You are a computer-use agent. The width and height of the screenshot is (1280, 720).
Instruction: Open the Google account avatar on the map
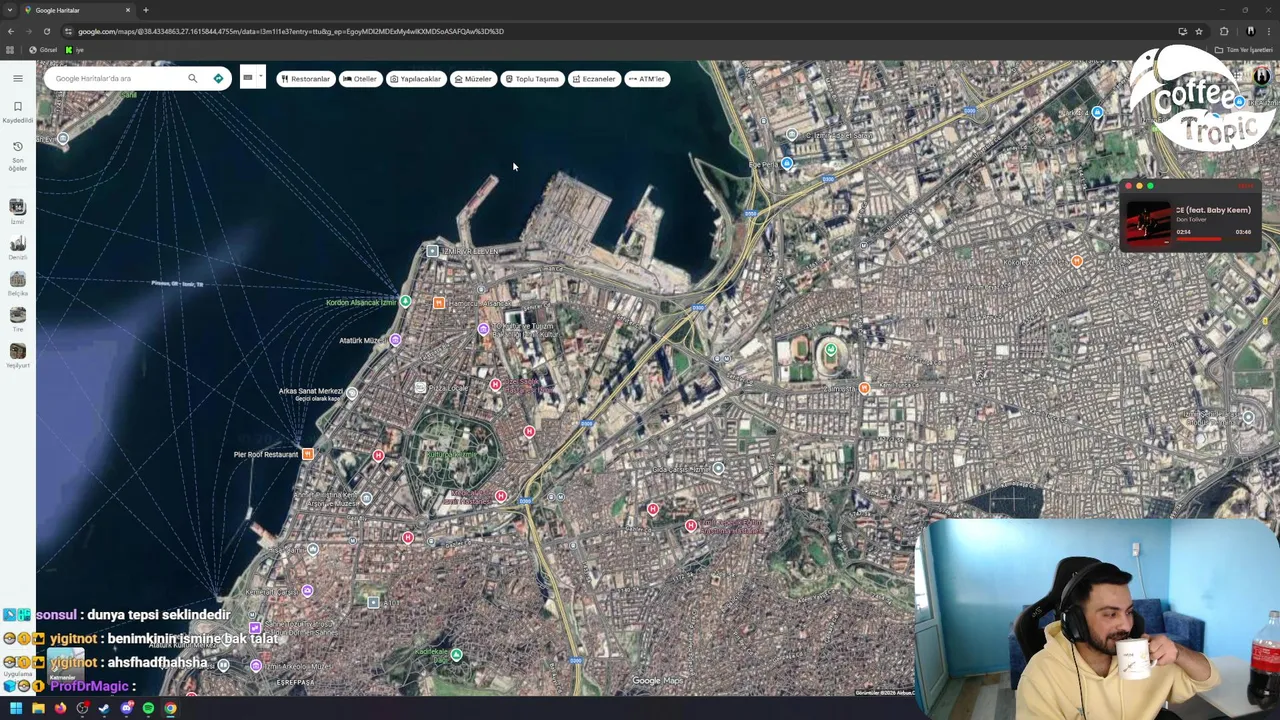[x=1261, y=78]
